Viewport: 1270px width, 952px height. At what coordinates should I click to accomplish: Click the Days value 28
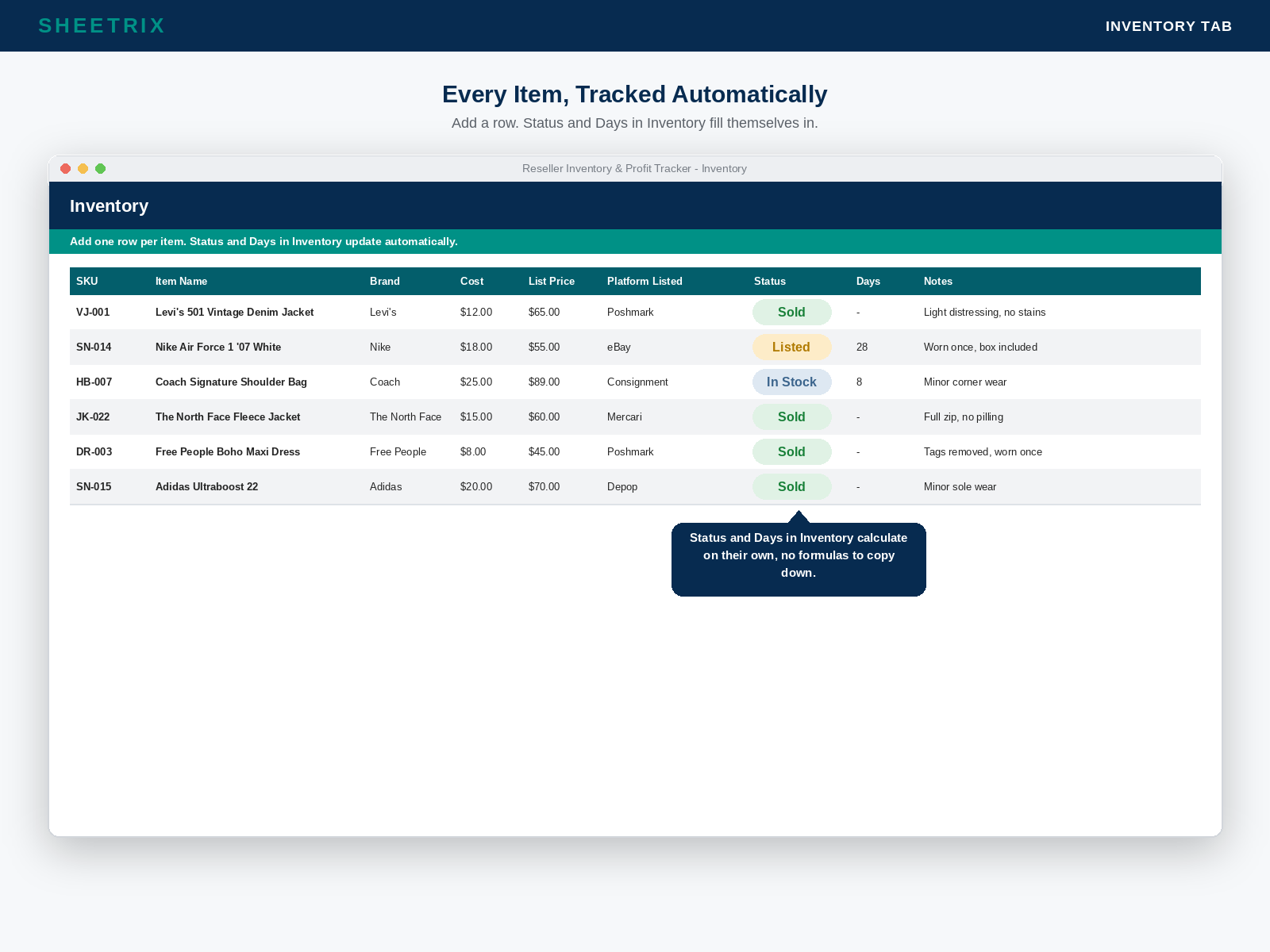click(x=862, y=347)
